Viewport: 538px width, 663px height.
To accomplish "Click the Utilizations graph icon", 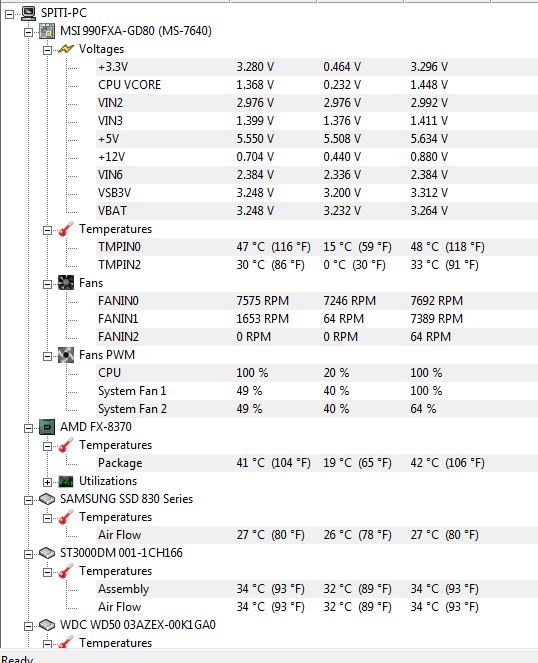I will (x=66, y=481).
